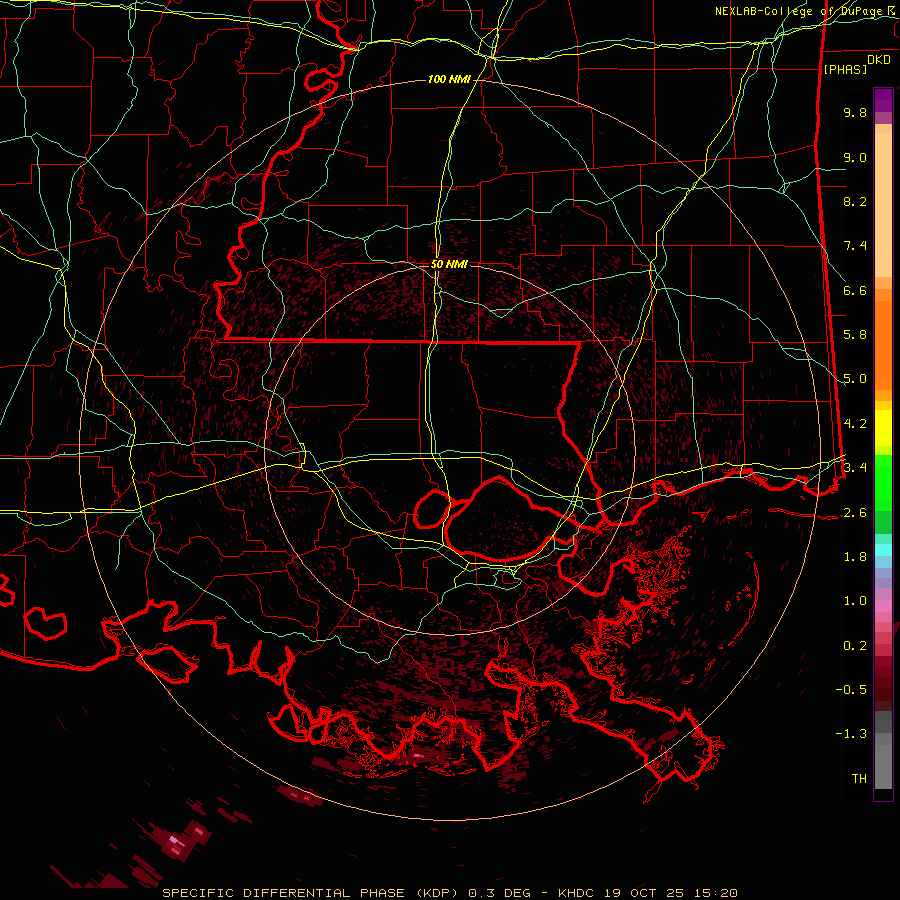
Task: Click the 0.2 value on color scale
Action: (x=855, y=646)
